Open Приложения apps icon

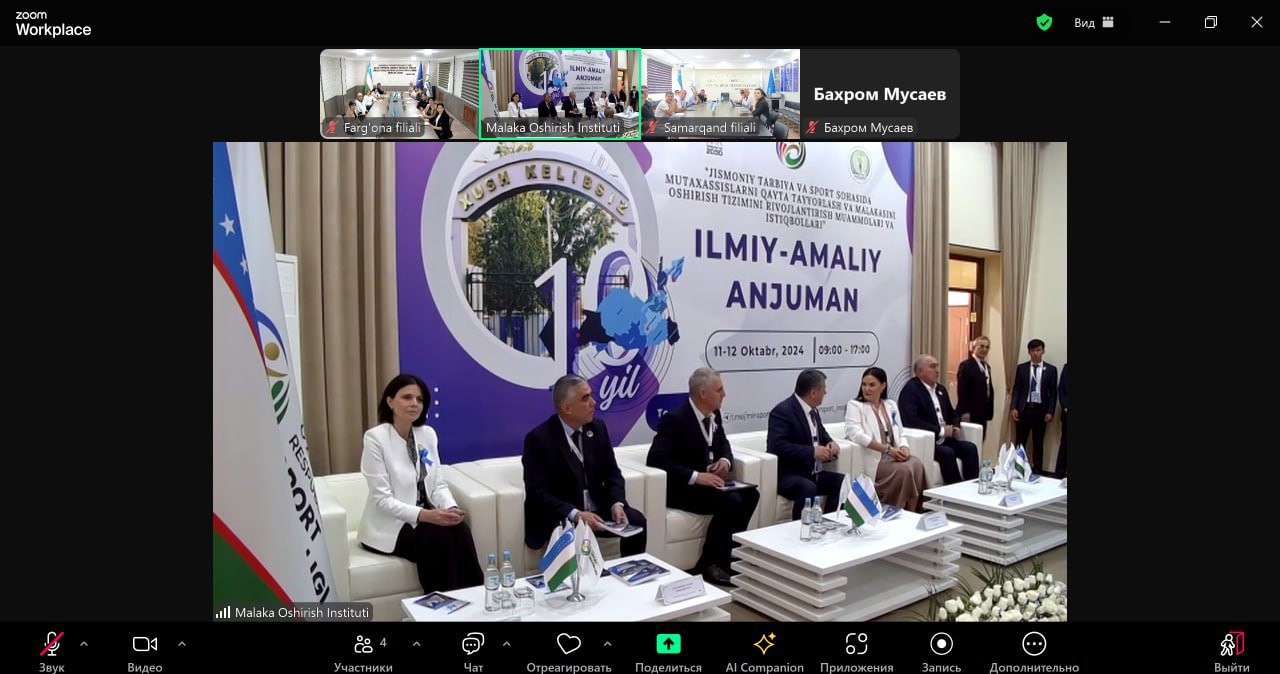click(x=856, y=651)
